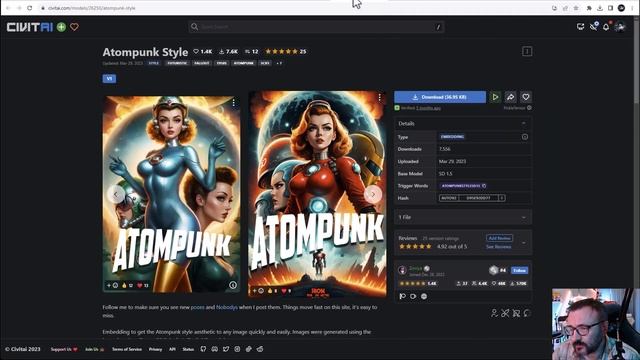
Task: Go to previous carousel image
Action: pos(116,194)
